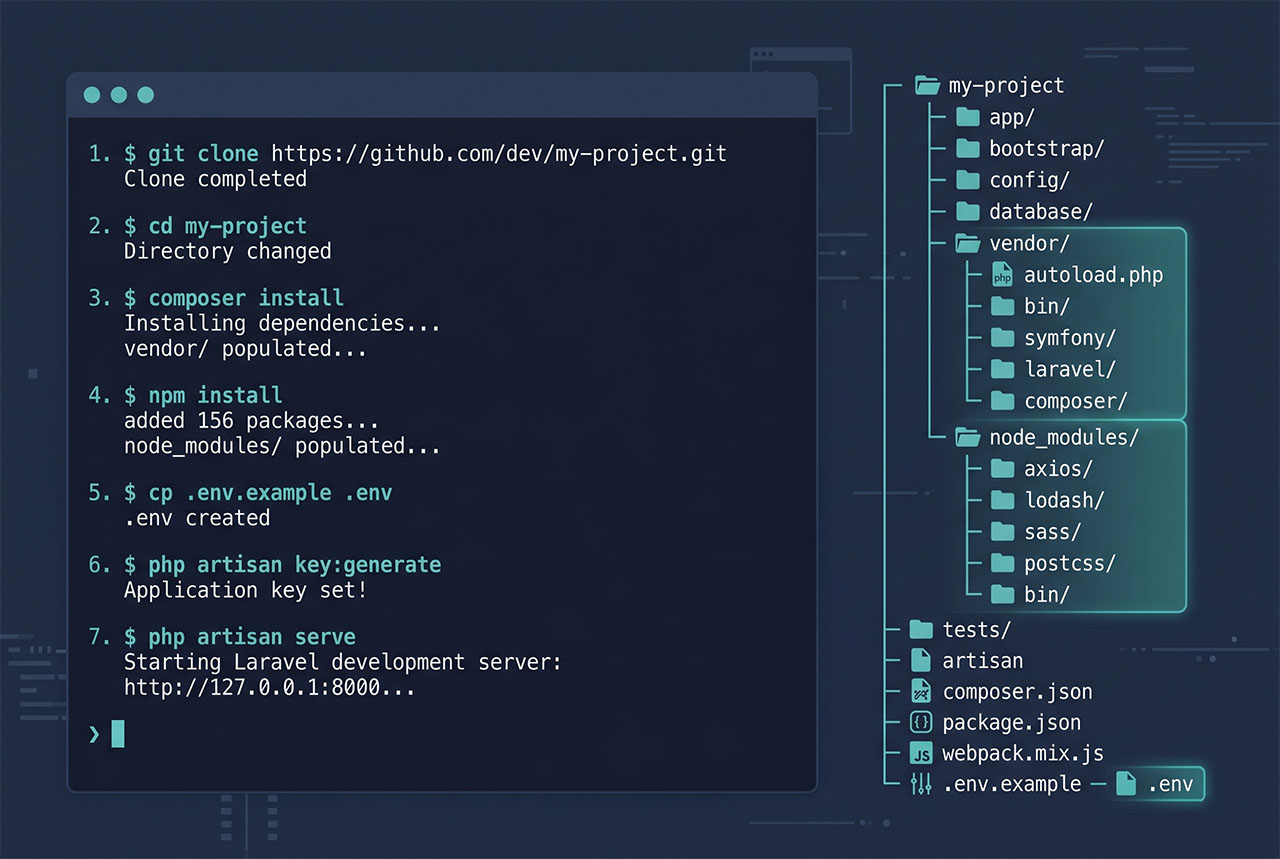Click the 'git clone' command text
Image resolution: width=1280 pixels, height=859 pixels.
203,154
